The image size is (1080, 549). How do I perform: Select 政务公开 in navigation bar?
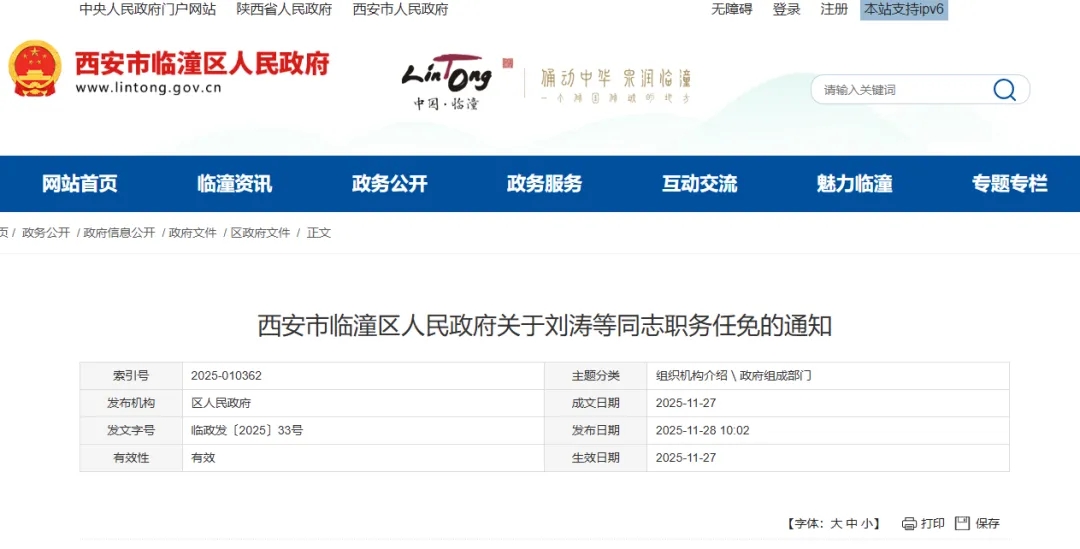tap(390, 184)
